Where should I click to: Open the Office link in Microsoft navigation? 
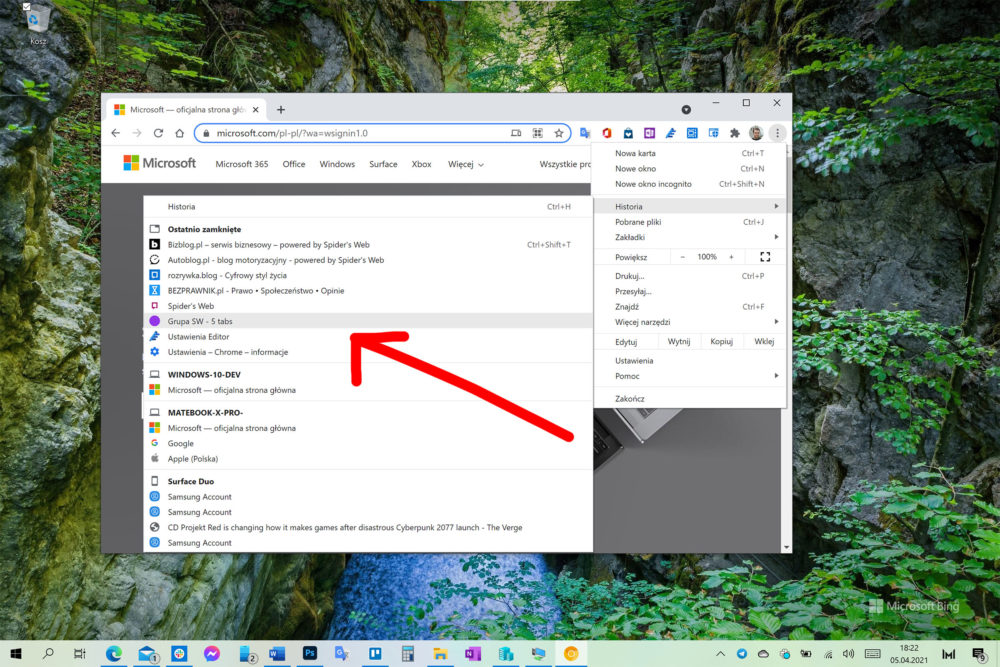point(293,164)
